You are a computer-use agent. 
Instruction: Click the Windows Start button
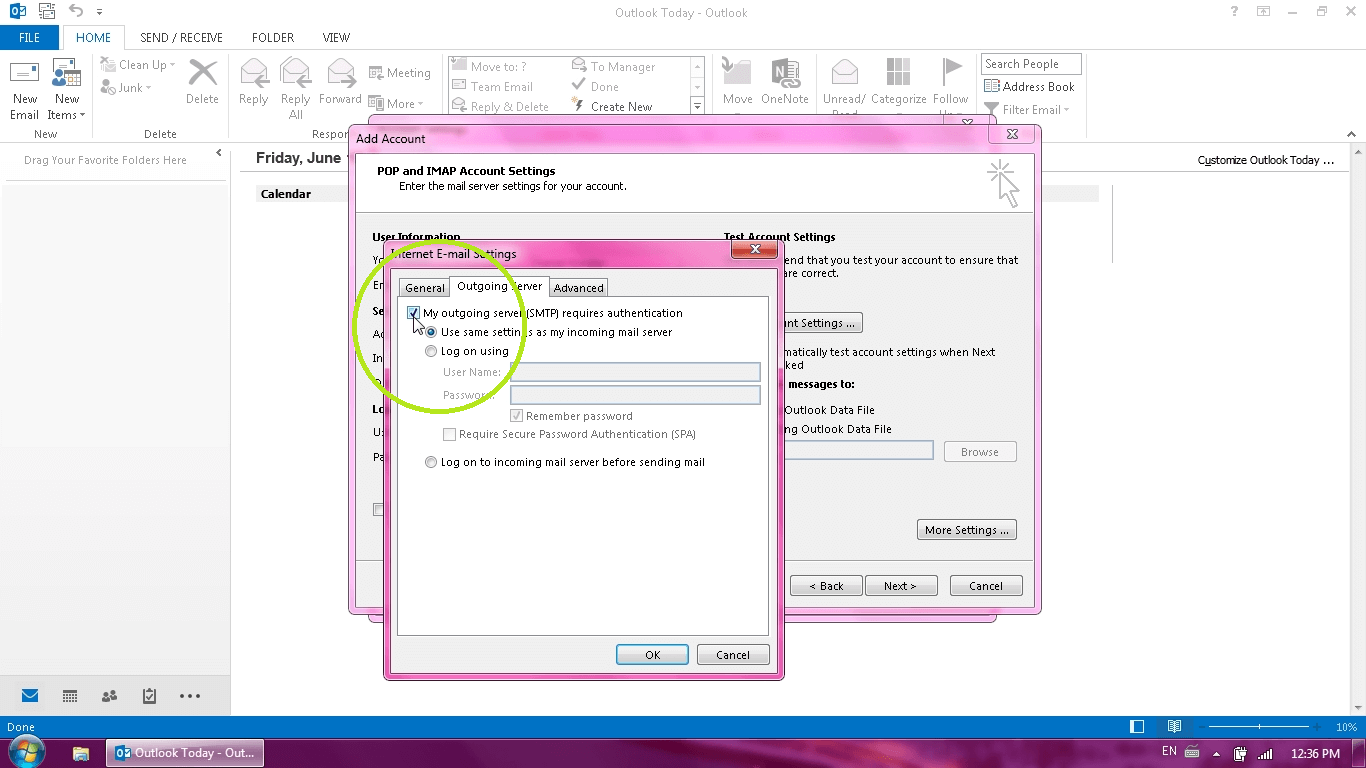click(25, 752)
